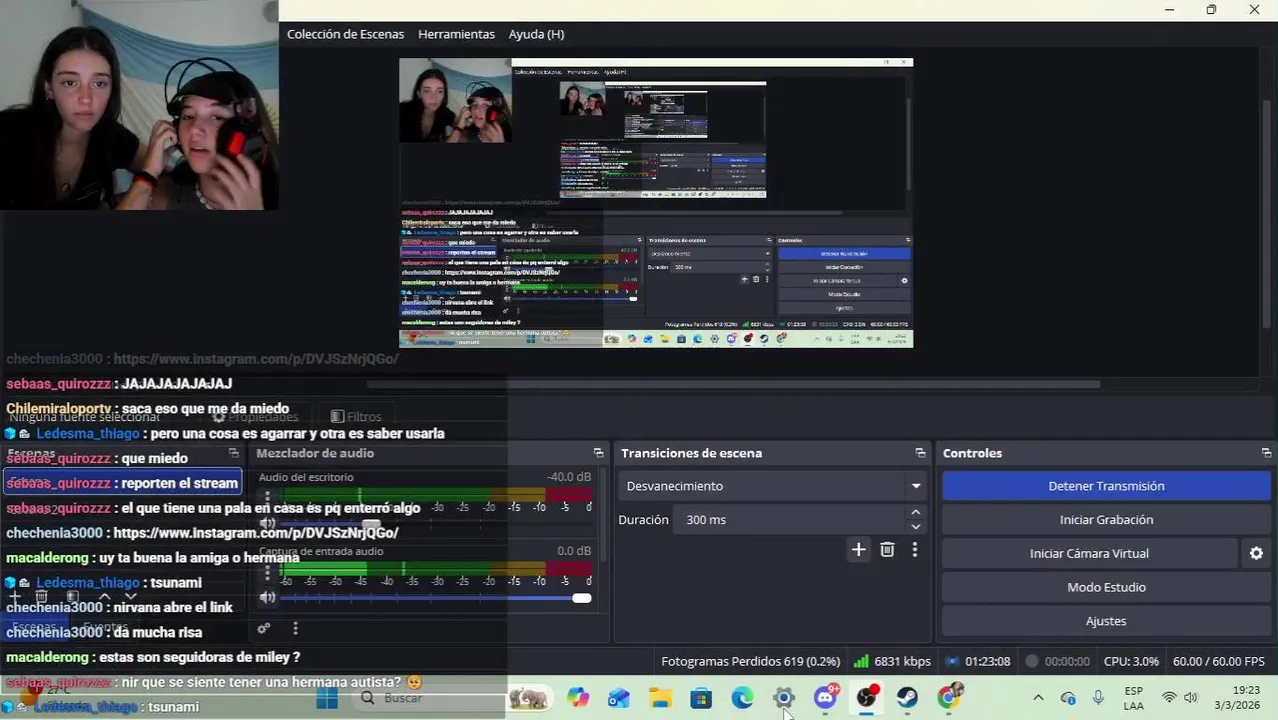
Task: Move the scene up with arrow icon
Action: 104,597
